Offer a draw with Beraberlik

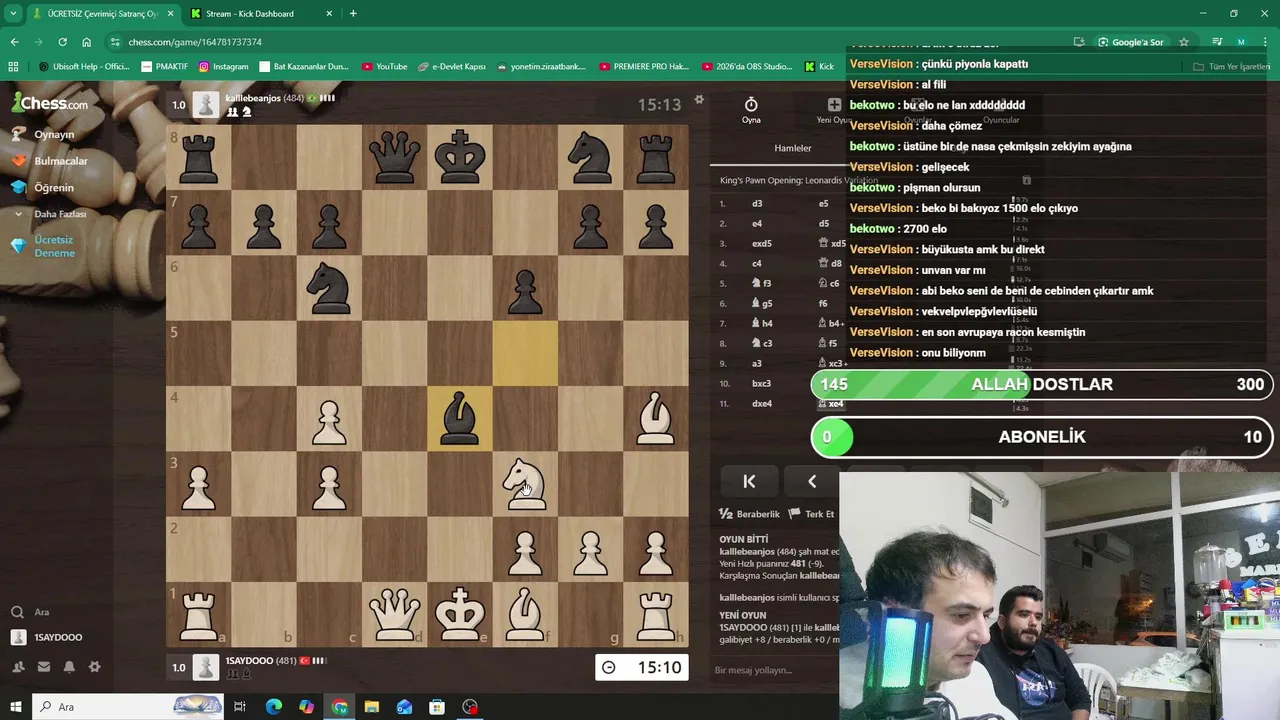tap(750, 514)
